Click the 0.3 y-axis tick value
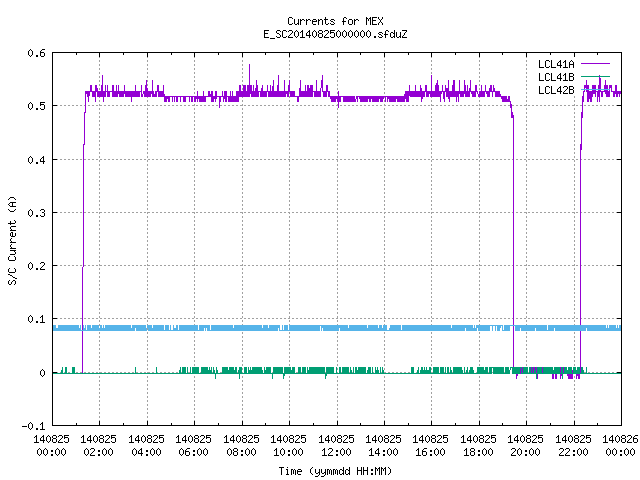 (36, 213)
